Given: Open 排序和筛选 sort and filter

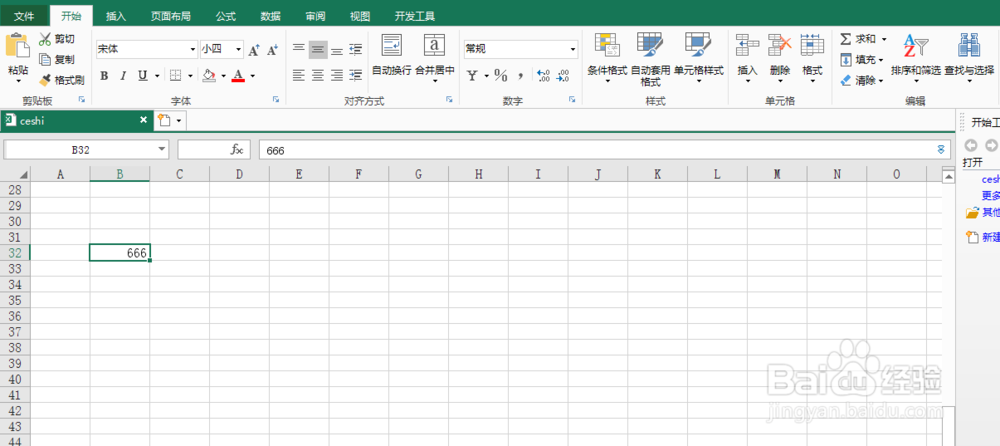Looking at the screenshot, I should click(x=916, y=59).
